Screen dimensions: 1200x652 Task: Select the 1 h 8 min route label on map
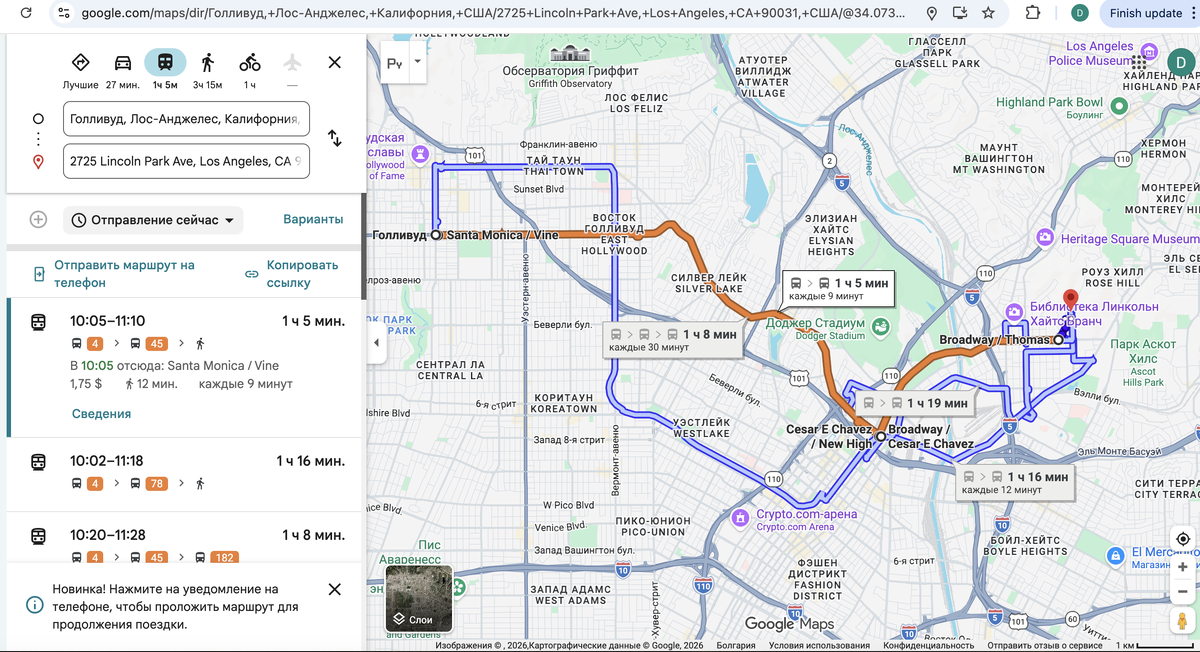pos(673,339)
